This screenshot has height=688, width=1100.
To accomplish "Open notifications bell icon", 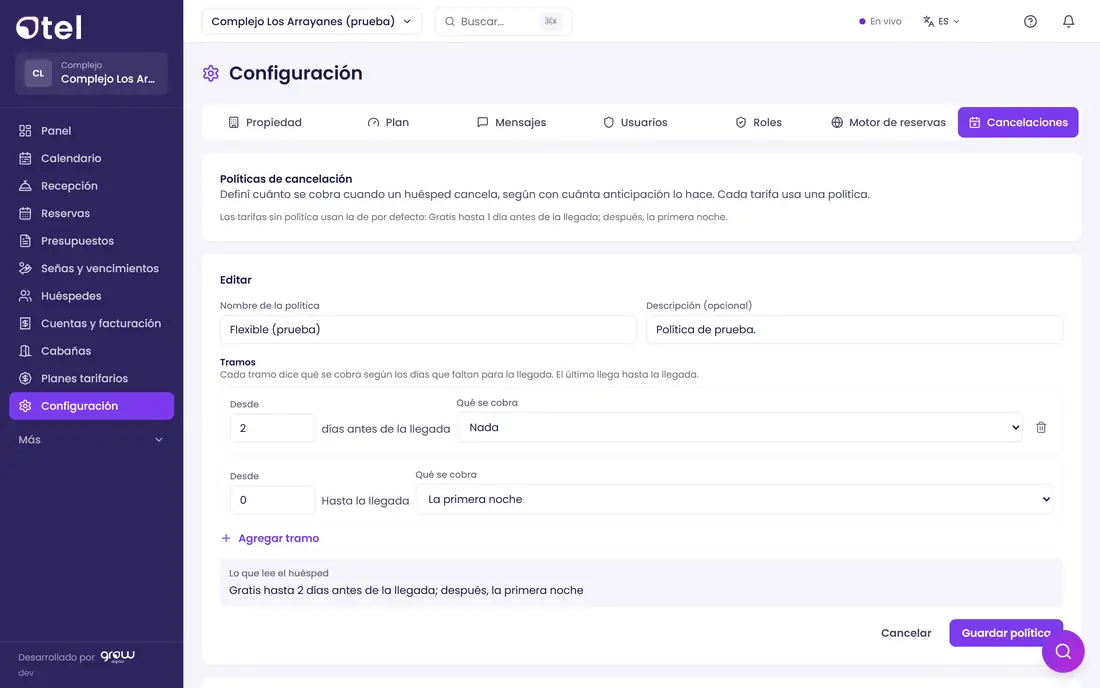I will pos(1068,21).
